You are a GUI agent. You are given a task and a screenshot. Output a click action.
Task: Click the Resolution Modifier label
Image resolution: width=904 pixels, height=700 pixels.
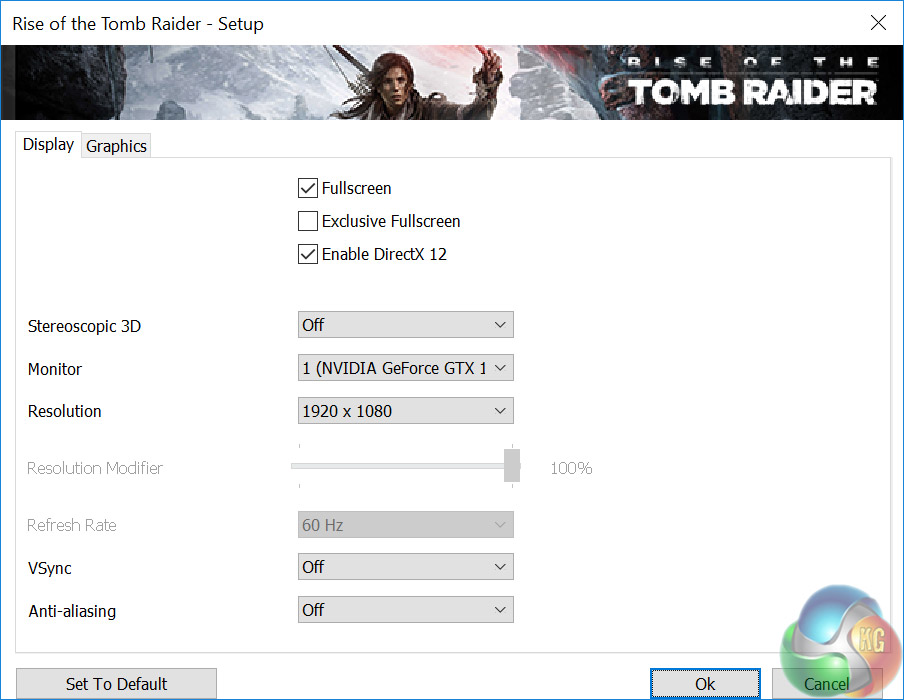(x=95, y=468)
